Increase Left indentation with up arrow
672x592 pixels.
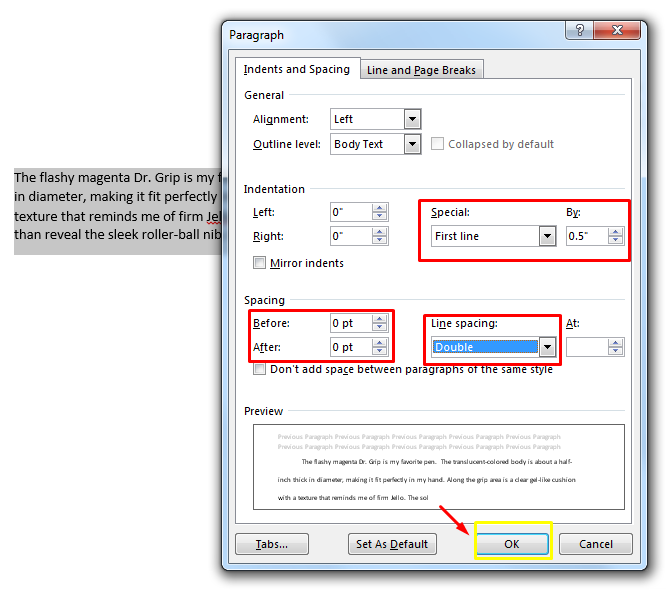(x=379, y=208)
